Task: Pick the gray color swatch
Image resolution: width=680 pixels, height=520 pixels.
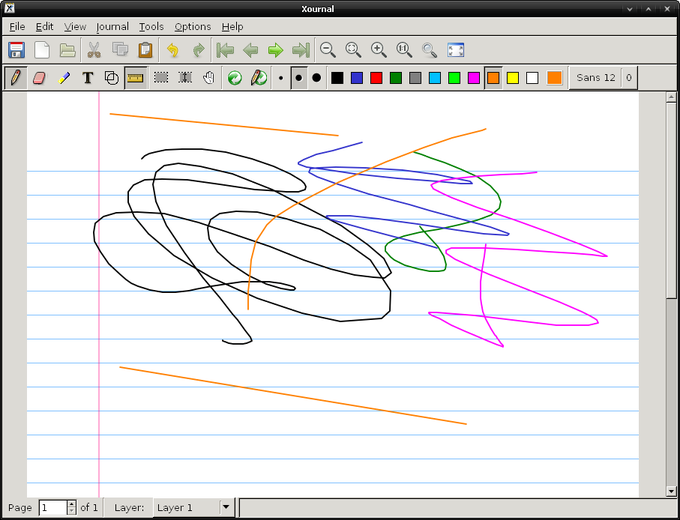Action: 415,78
